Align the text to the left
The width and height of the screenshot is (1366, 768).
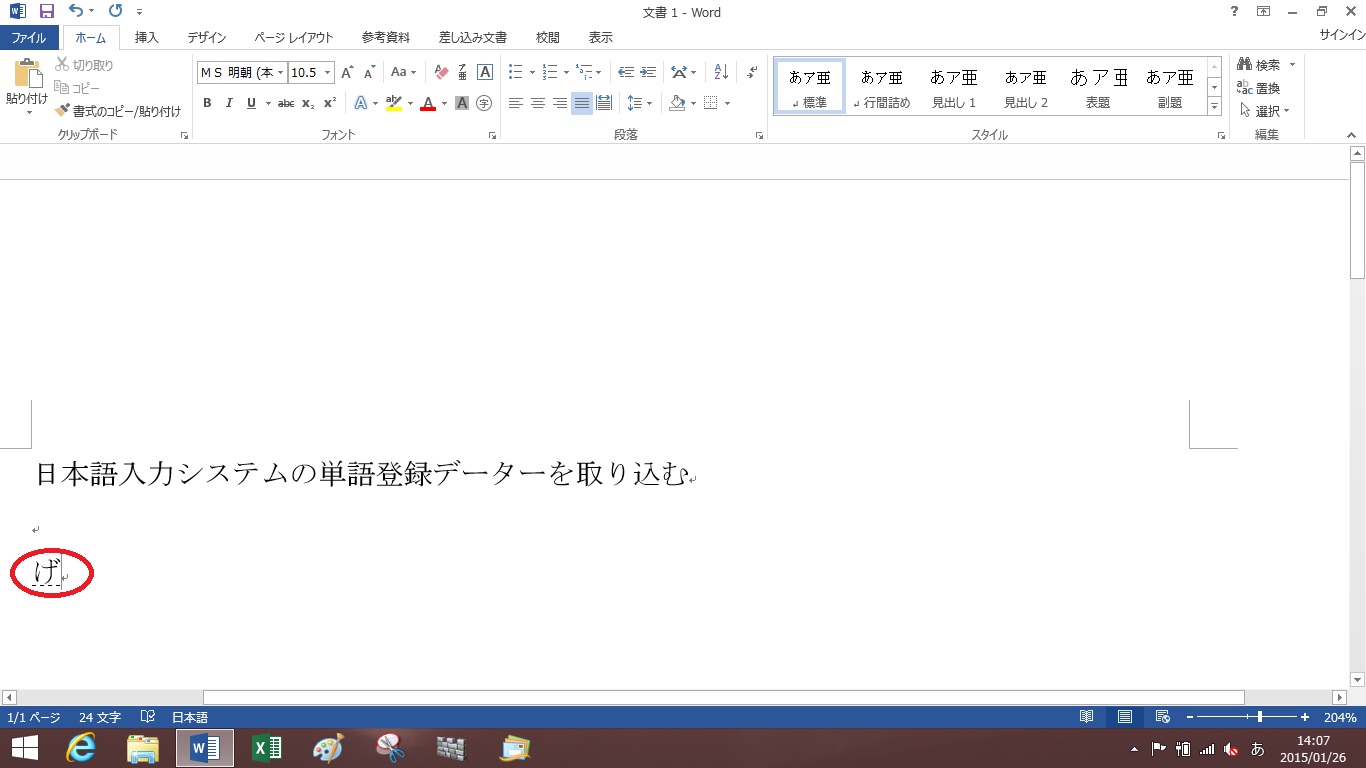pos(515,103)
